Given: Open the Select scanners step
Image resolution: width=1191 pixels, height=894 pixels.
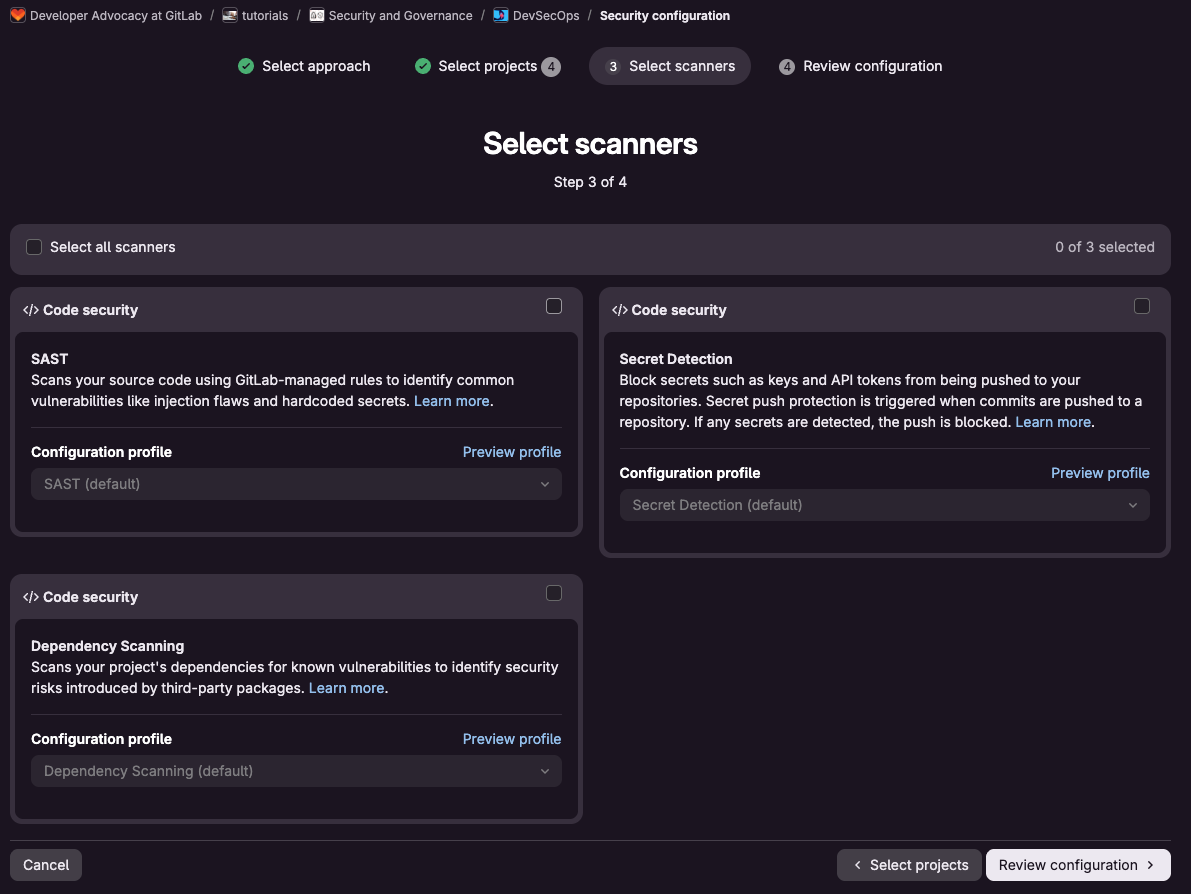Looking at the screenshot, I should [x=670, y=66].
